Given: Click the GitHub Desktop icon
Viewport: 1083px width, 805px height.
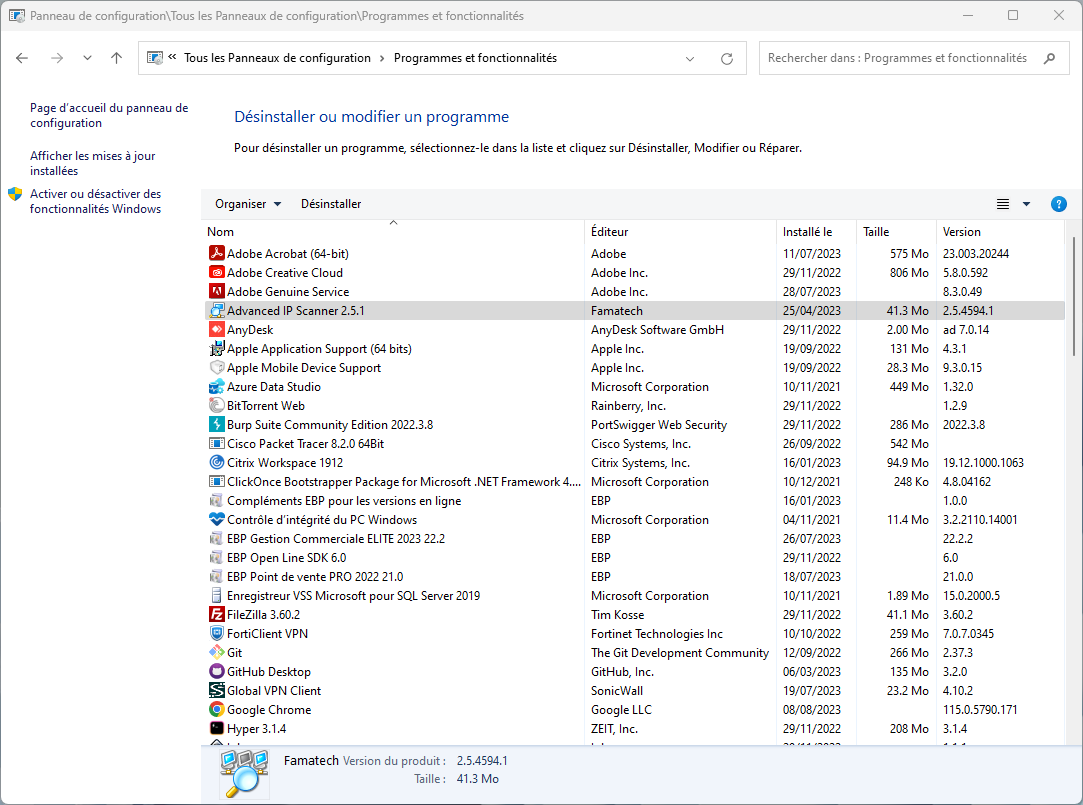Looking at the screenshot, I should [x=217, y=672].
